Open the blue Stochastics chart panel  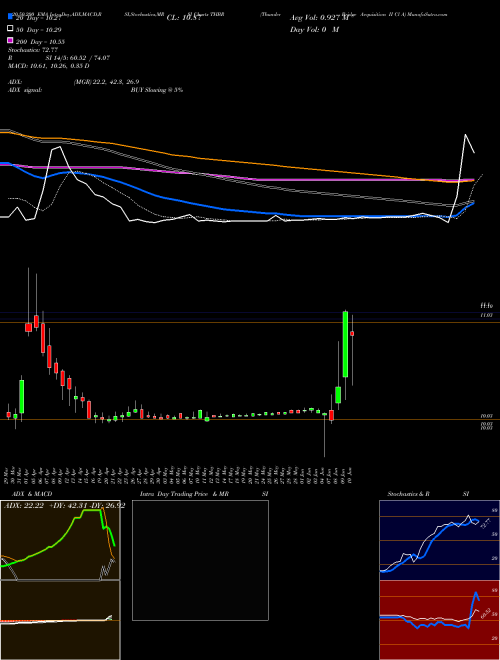[439, 540]
